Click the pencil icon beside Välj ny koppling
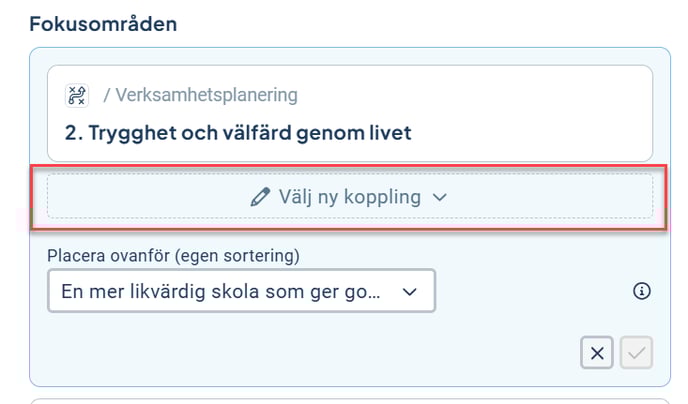The width and height of the screenshot is (688, 404). pos(261,197)
